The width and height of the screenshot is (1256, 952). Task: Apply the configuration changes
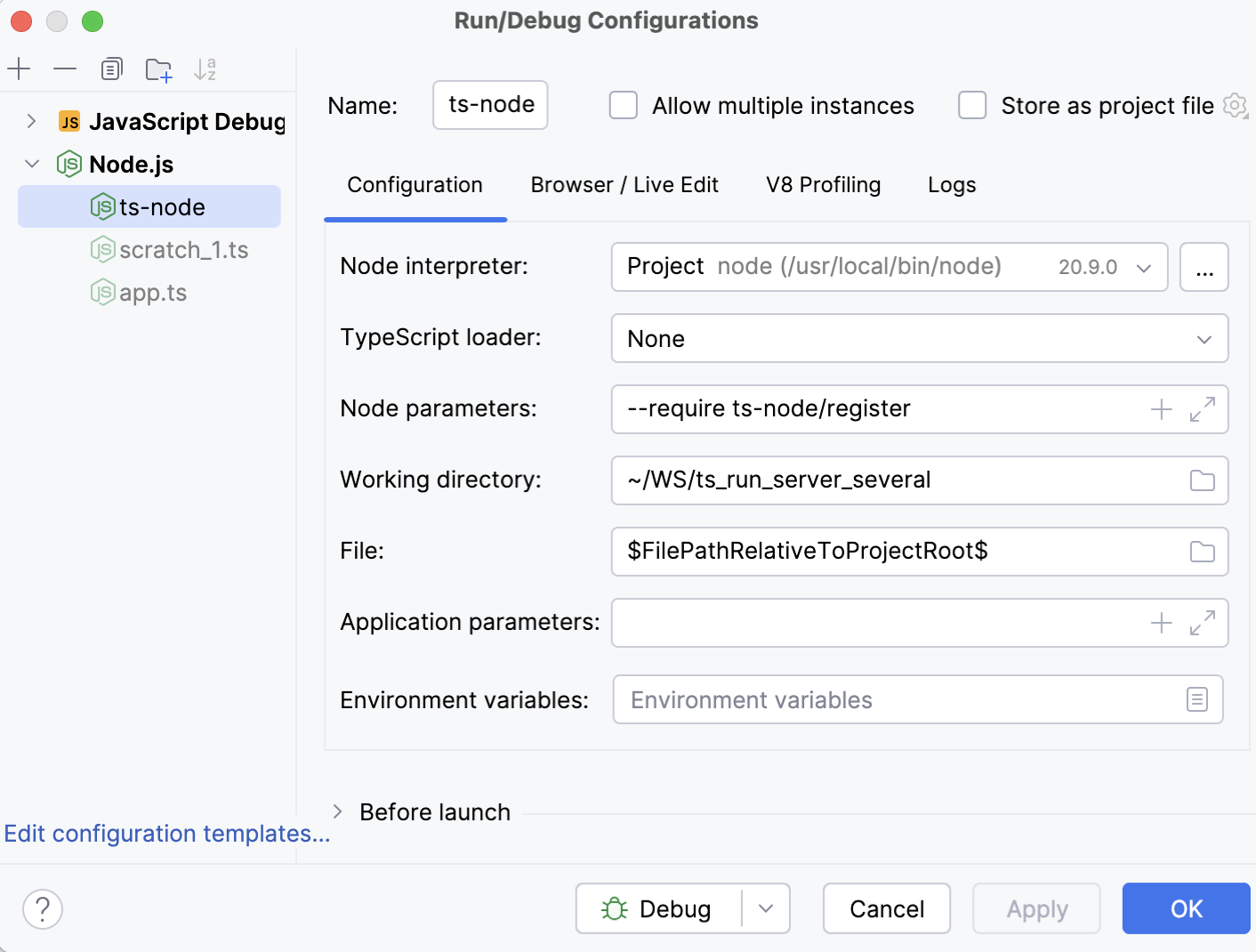pos(1036,908)
